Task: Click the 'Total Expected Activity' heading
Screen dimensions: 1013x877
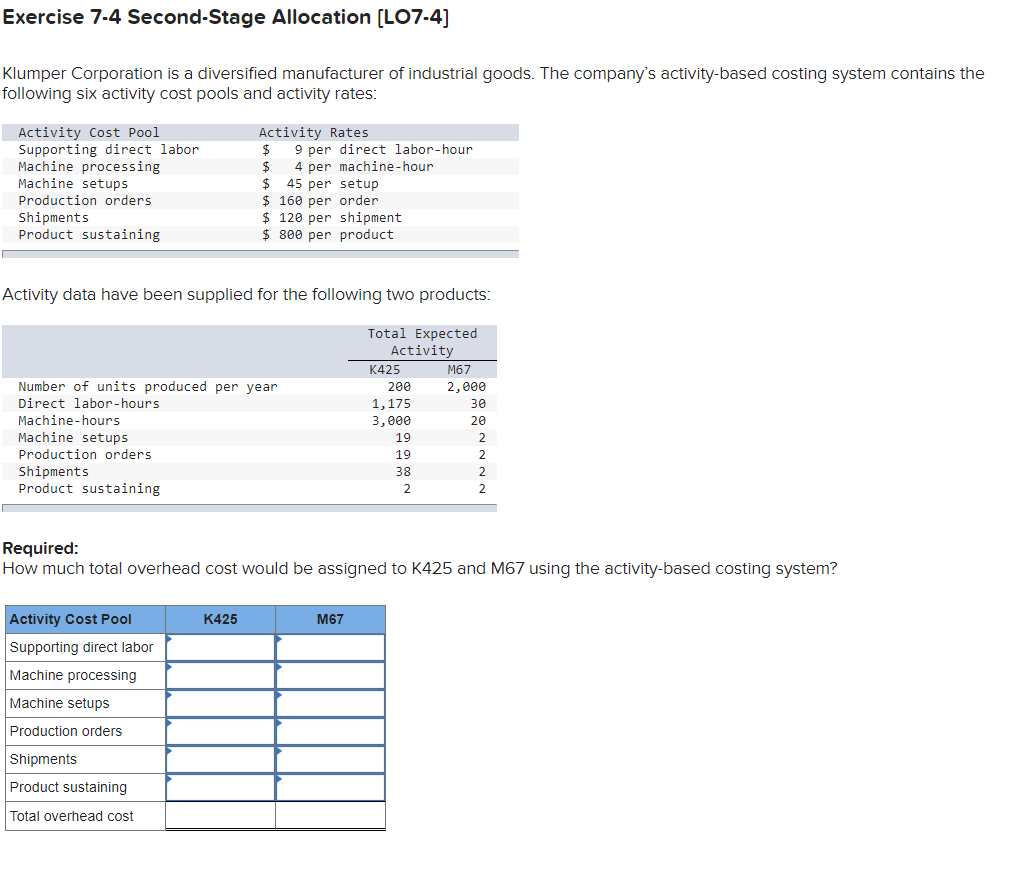Action: point(423,342)
